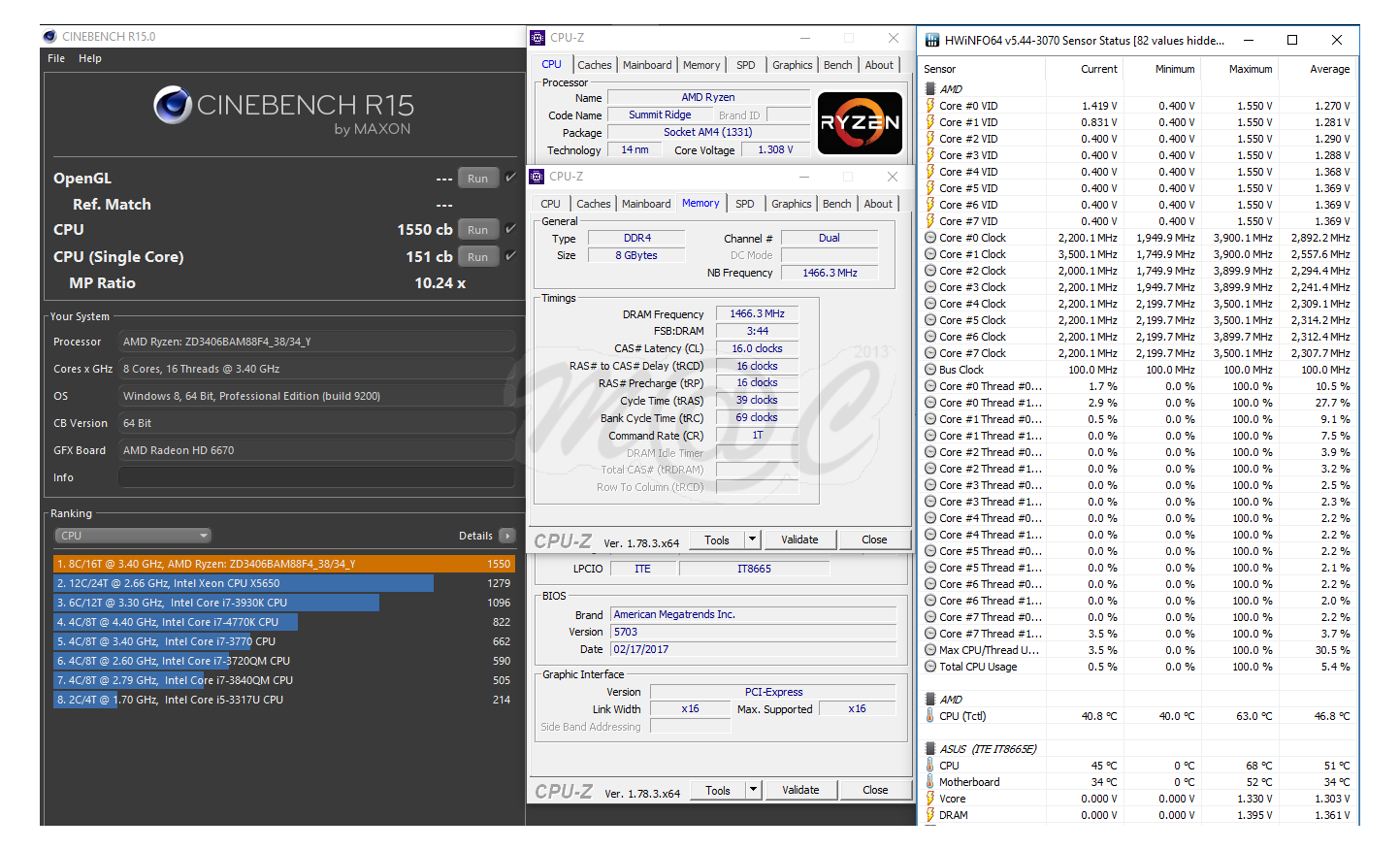The width and height of the screenshot is (1400, 850).
Task: Open the CPU ranking dropdown in Cinebench
Action: point(133,536)
